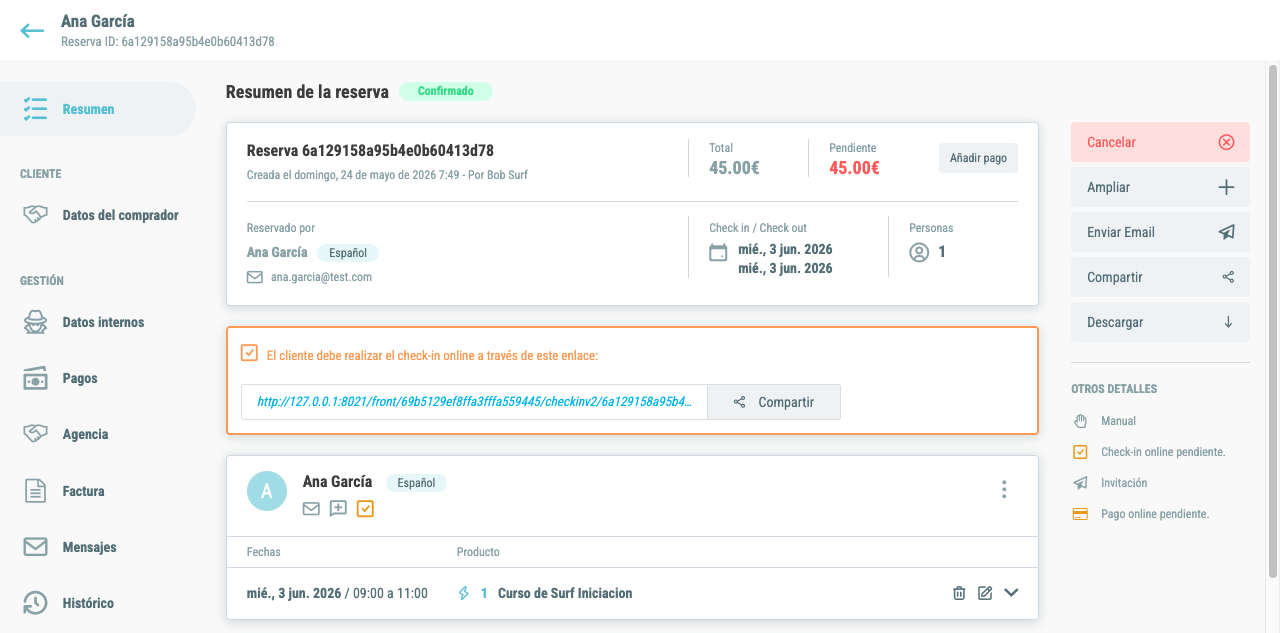Toggle the online check-in requirement checkbox
The width and height of the screenshot is (1280, 633).
(250, 353)
